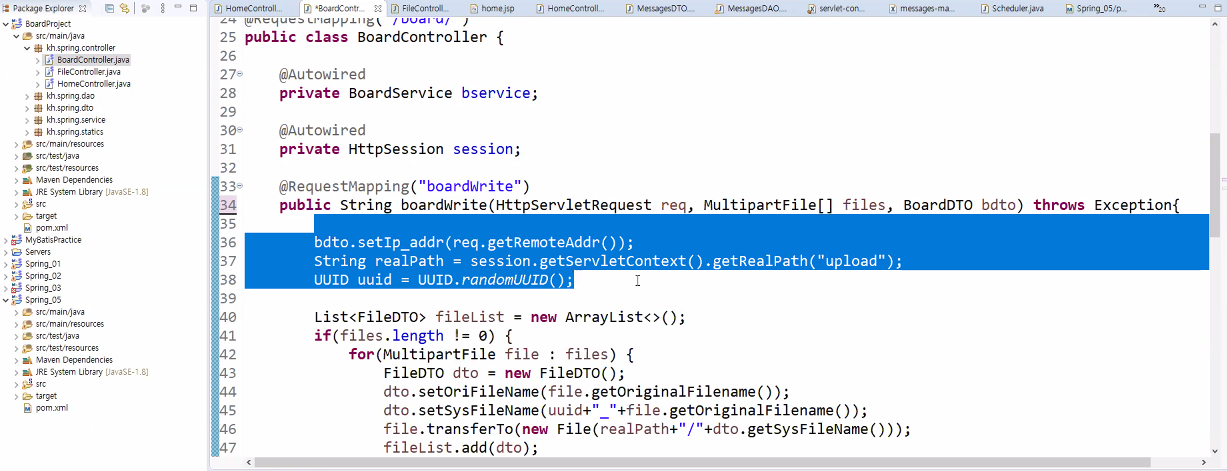This screenshot has height=471, width=1227.
Task: Minimize the Package Explorer panel
Action: (177, 8)
